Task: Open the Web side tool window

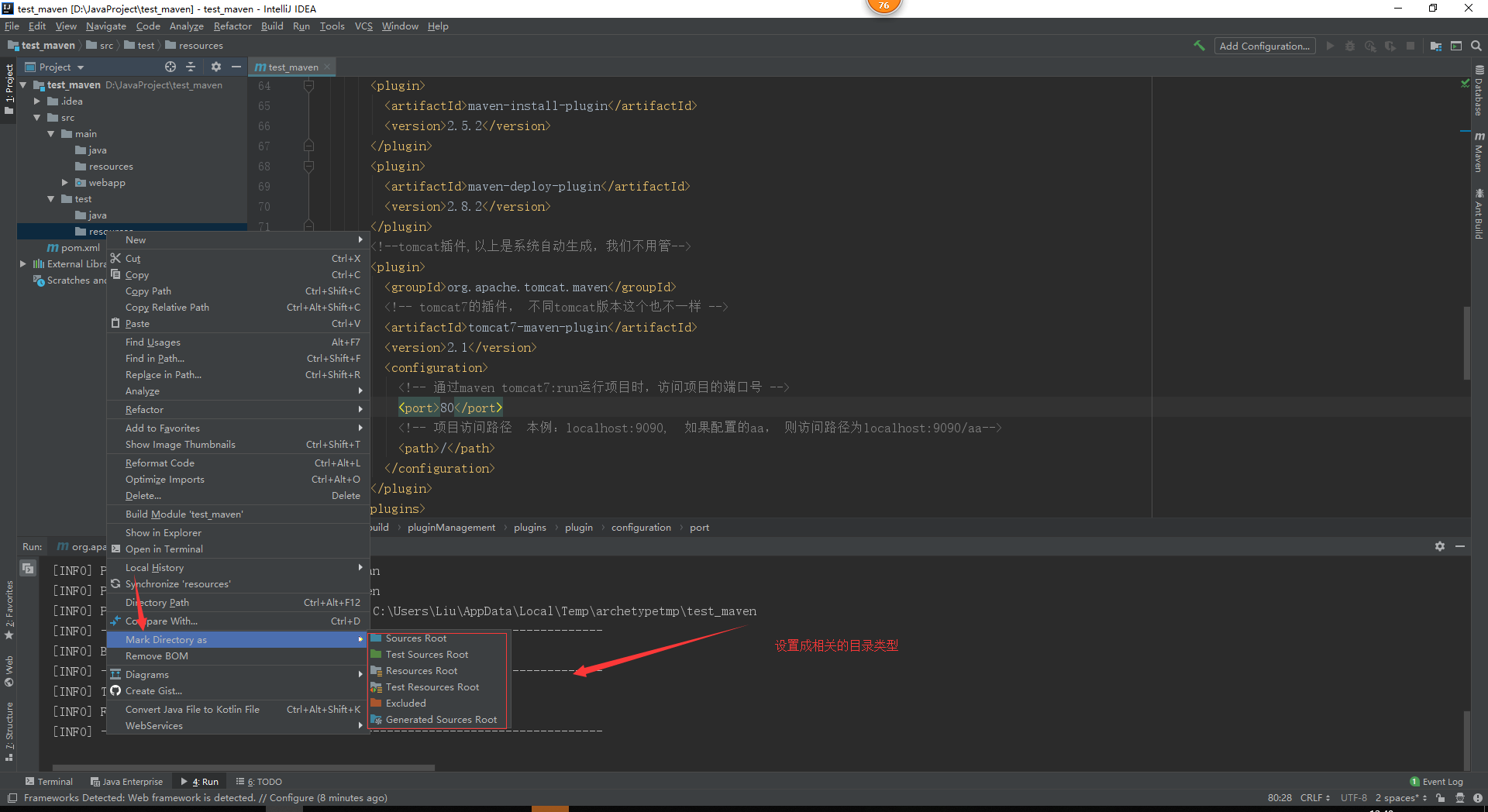Action: click(x=9, y=672)
